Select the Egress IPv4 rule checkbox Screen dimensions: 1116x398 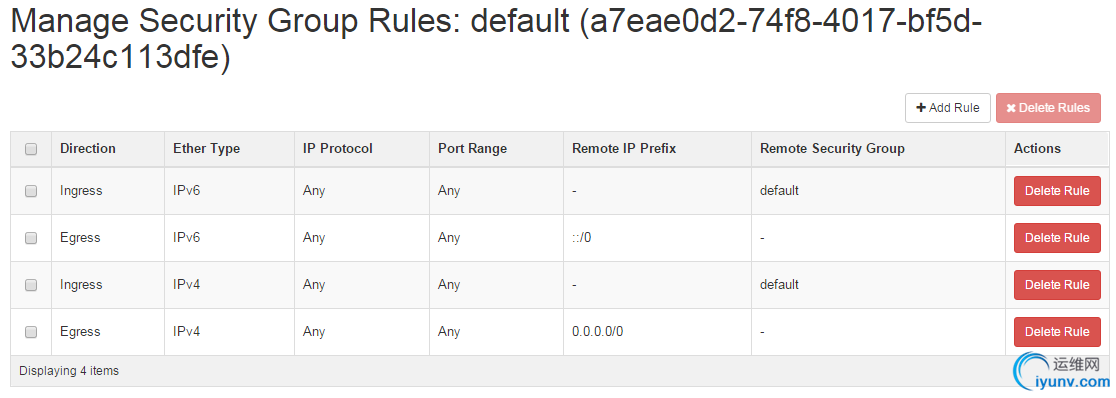coord(31,332)
